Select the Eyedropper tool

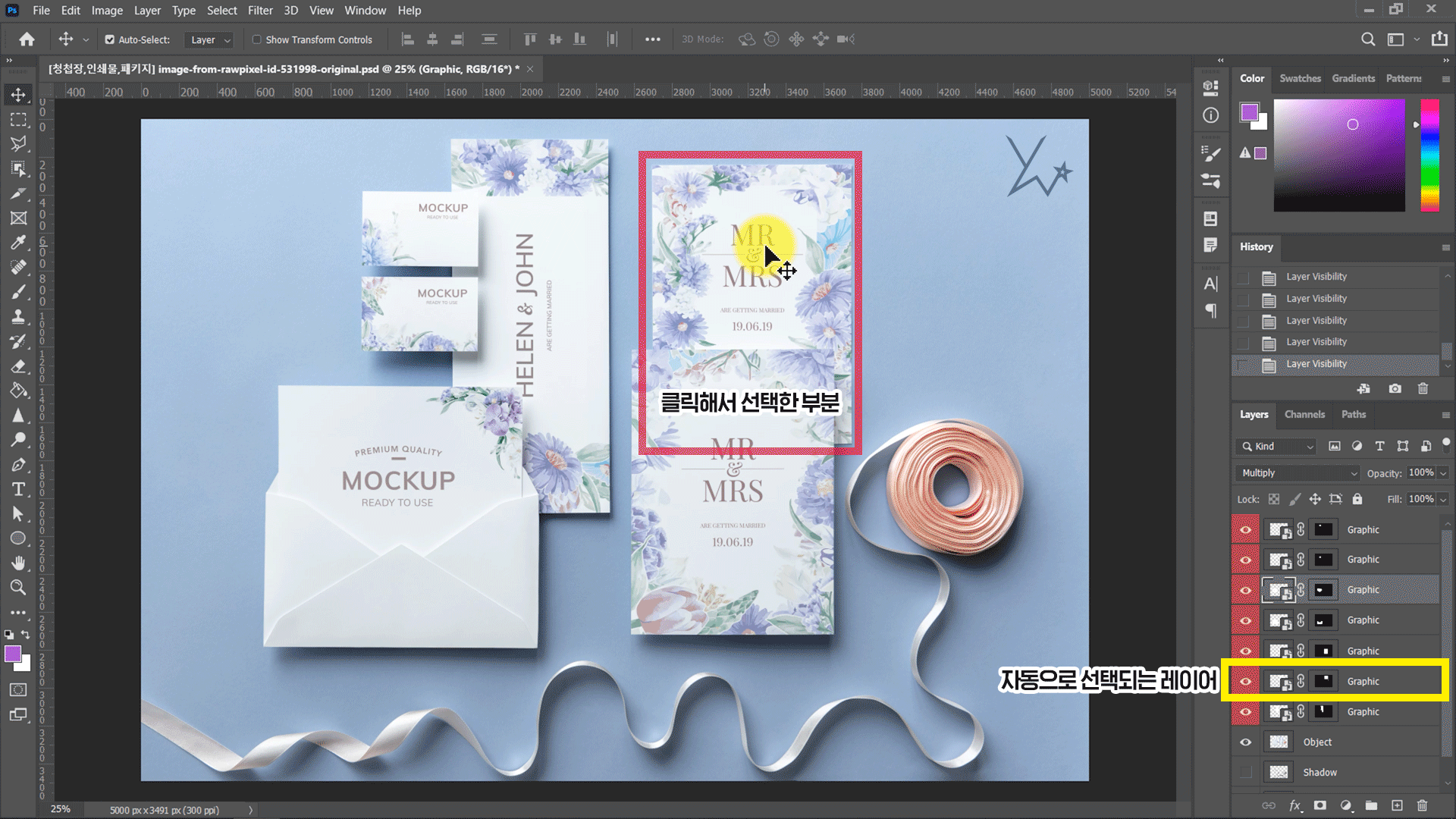(18, 243)
